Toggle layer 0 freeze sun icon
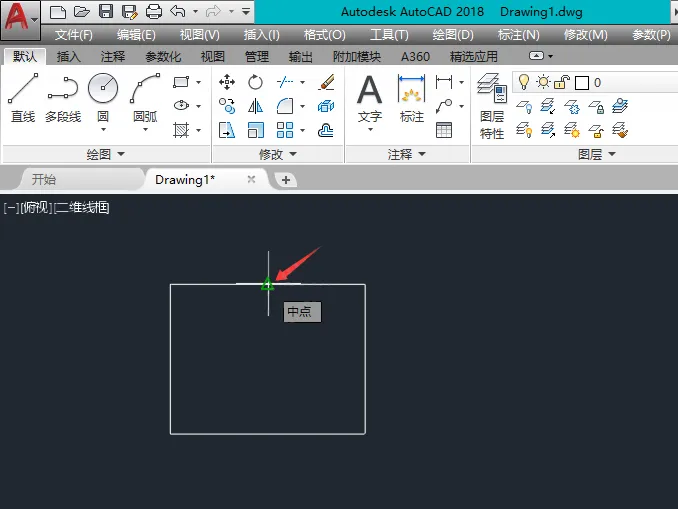 543,82
